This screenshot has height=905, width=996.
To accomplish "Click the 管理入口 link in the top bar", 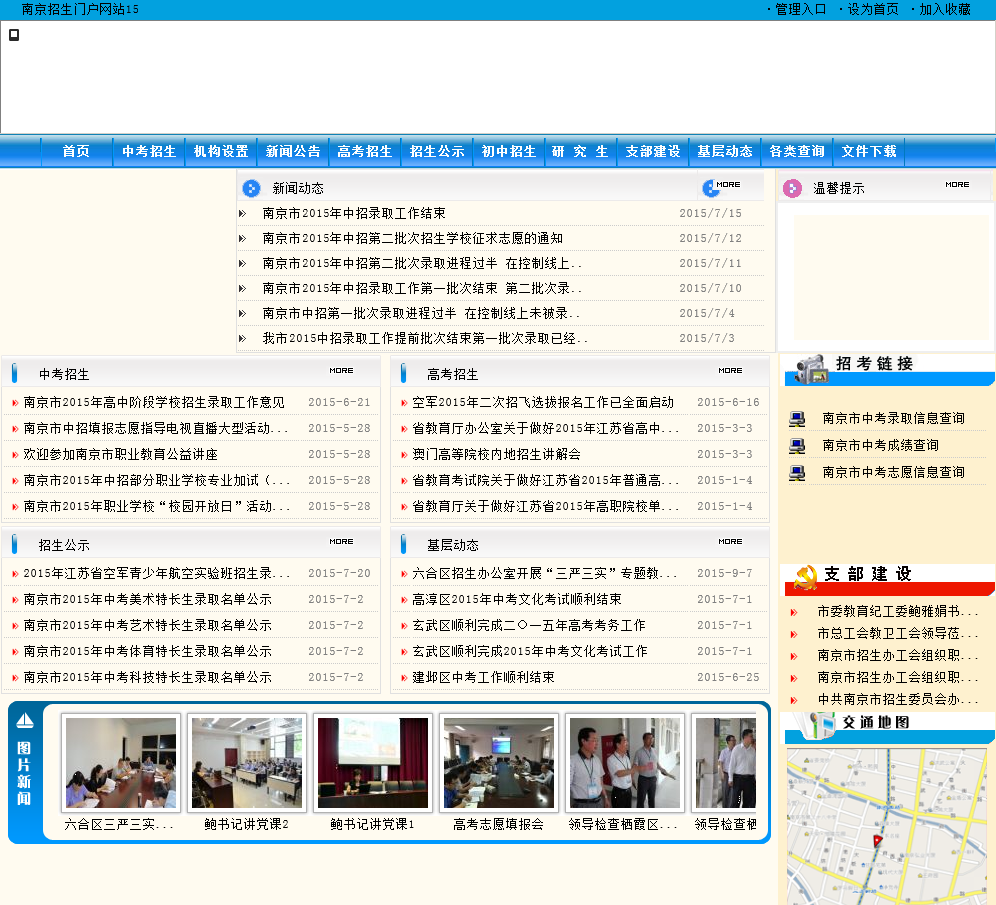I will click(800, 10).
